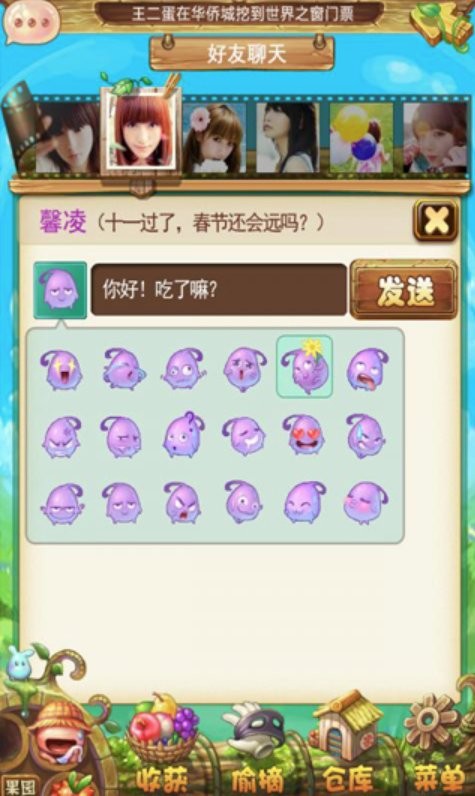This screenshot has height=796, width=475.
Task: Toggle the emoticon picker avatar button
Action: pos(60,290)
